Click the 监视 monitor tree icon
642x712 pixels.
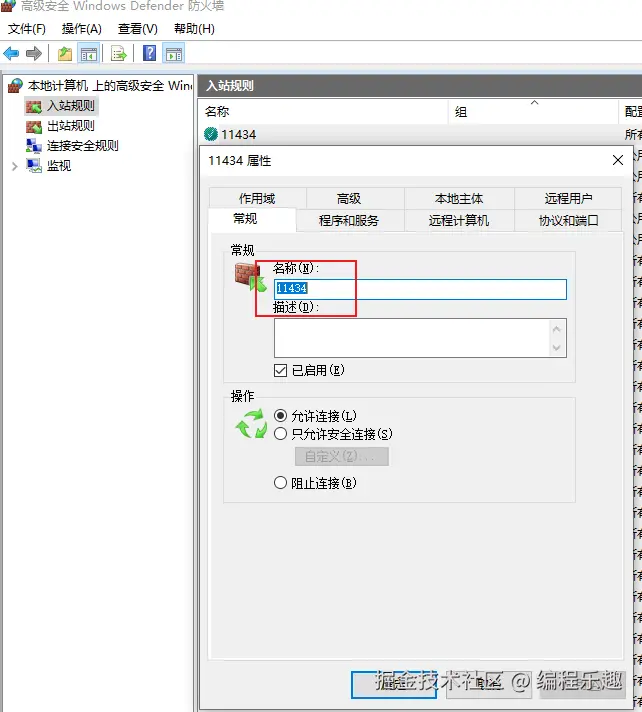[x=34, y=166]
